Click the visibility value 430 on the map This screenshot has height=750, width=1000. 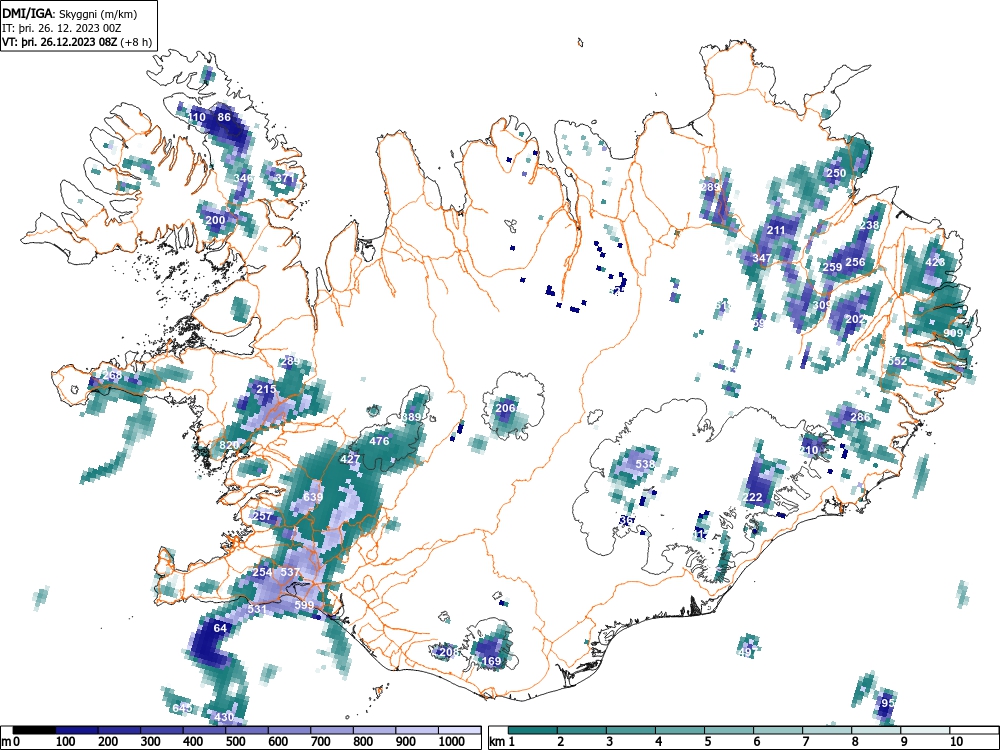(224, 717)
